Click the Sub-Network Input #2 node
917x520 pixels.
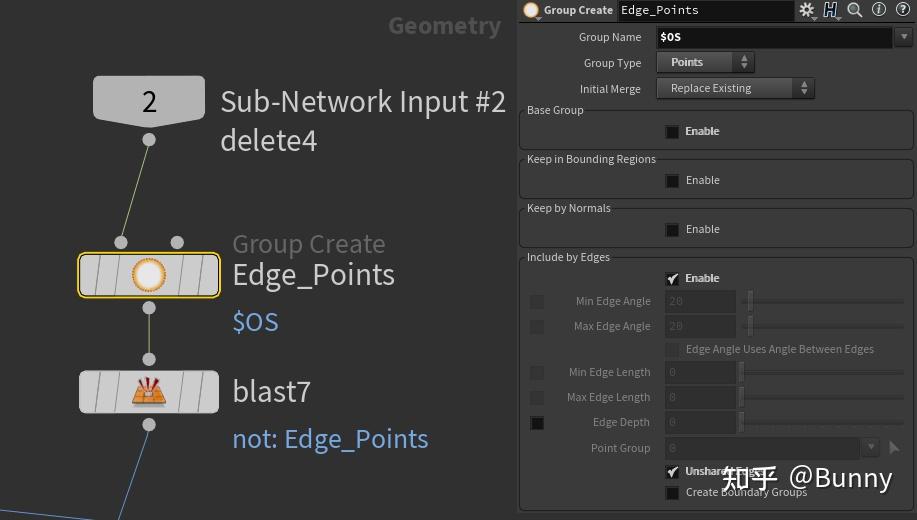click(x=149, y=101)
